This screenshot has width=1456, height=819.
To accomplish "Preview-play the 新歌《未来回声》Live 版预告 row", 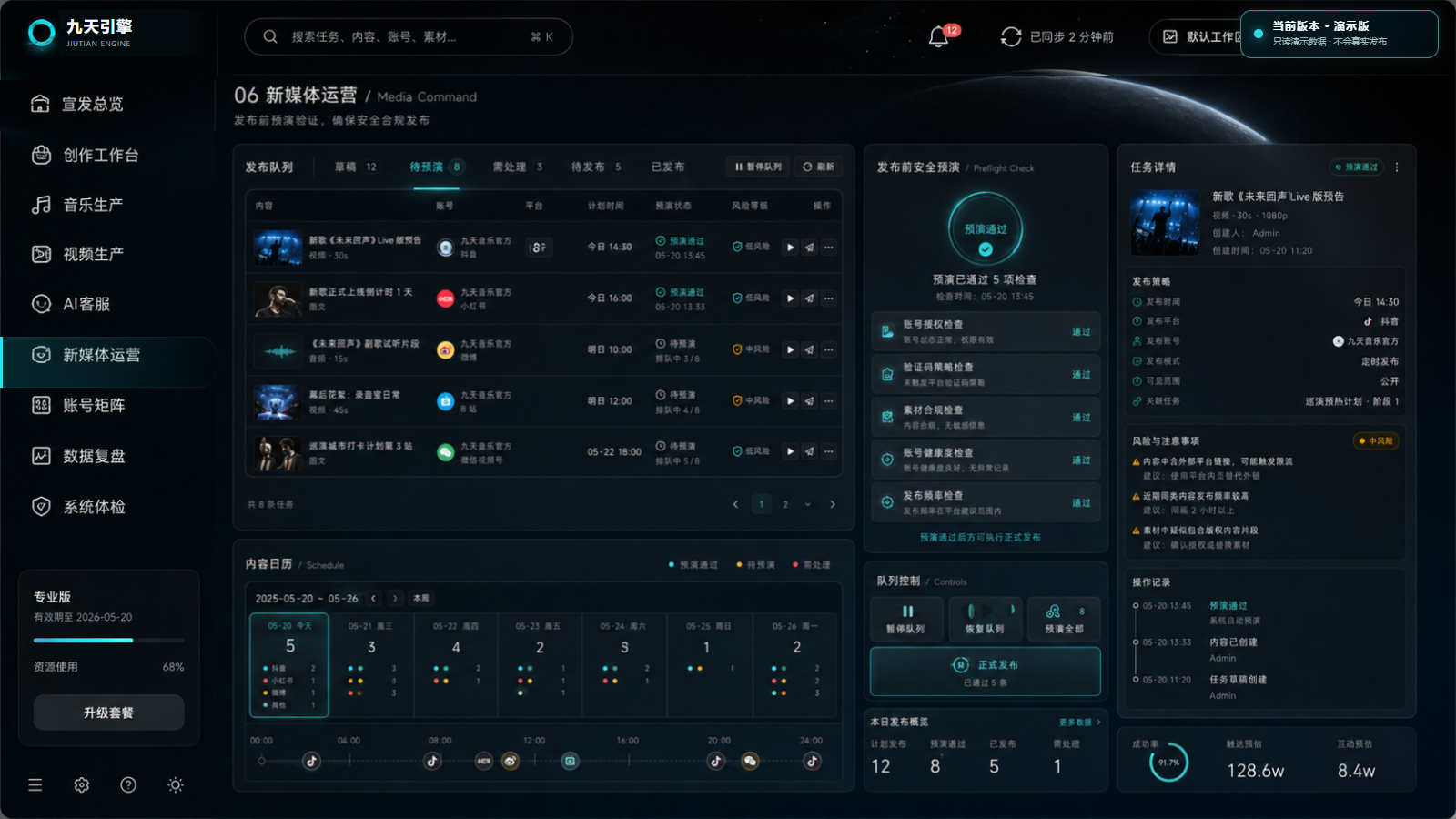I will (x=790, y=248).
